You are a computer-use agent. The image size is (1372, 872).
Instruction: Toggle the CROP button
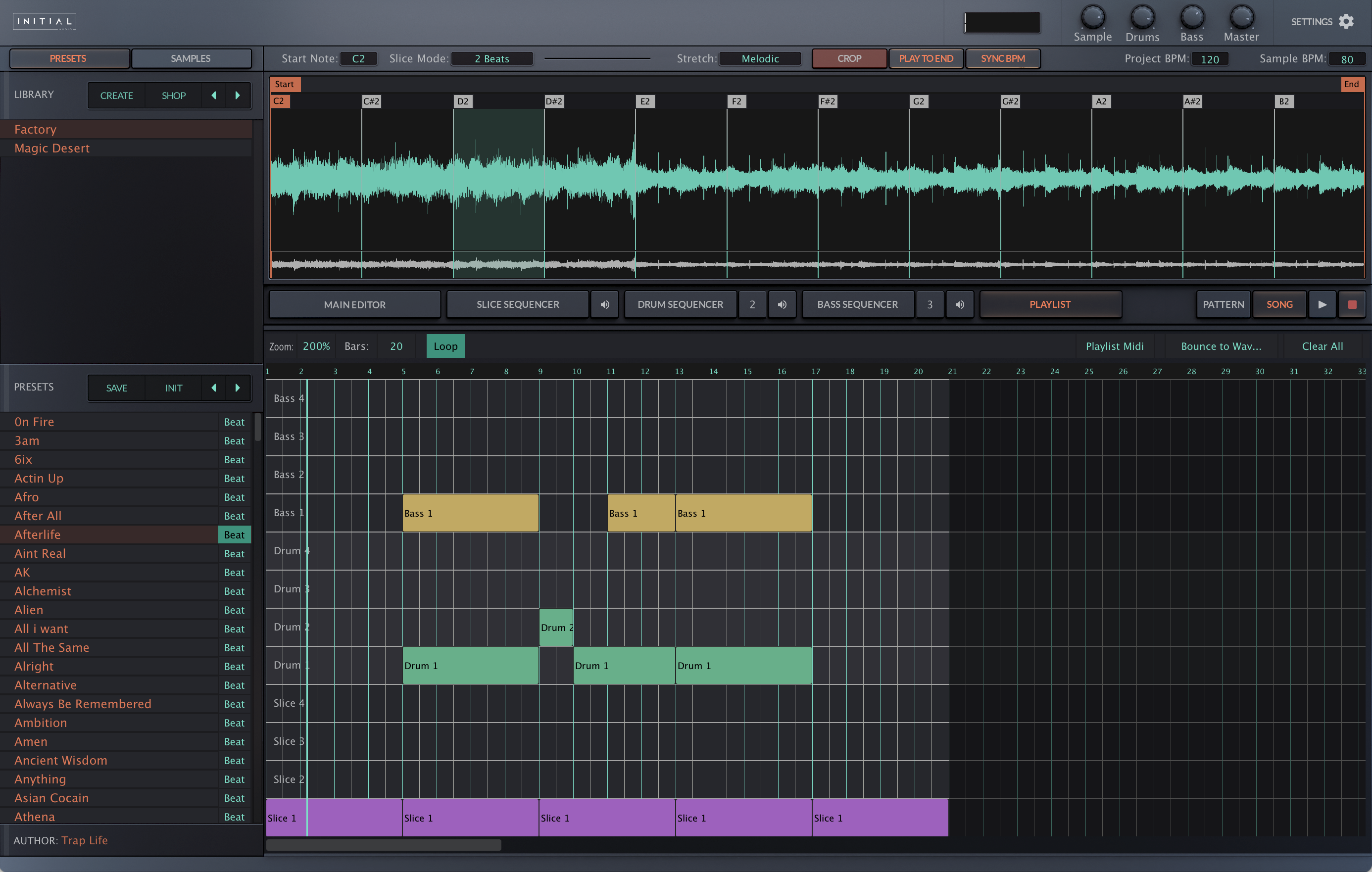pos(849,58)
